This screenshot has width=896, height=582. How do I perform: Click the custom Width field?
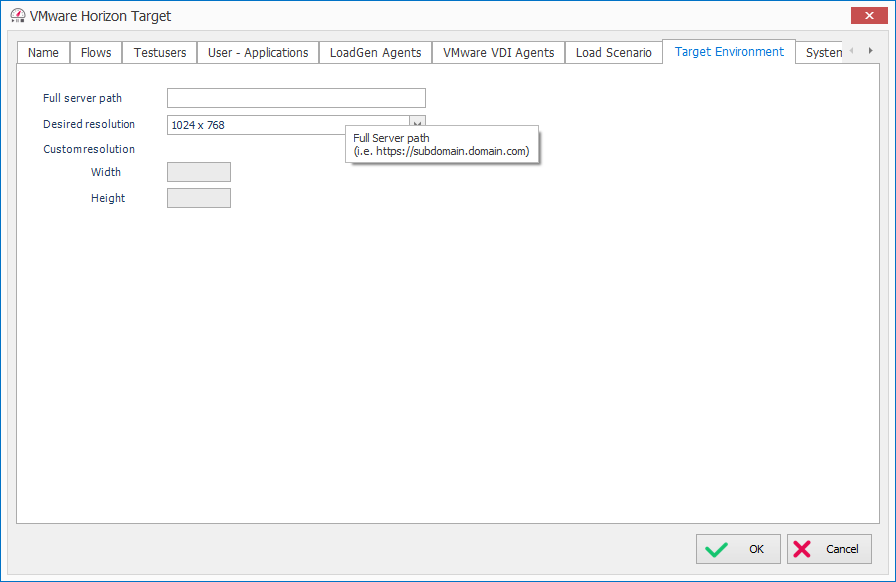(199, 172)
